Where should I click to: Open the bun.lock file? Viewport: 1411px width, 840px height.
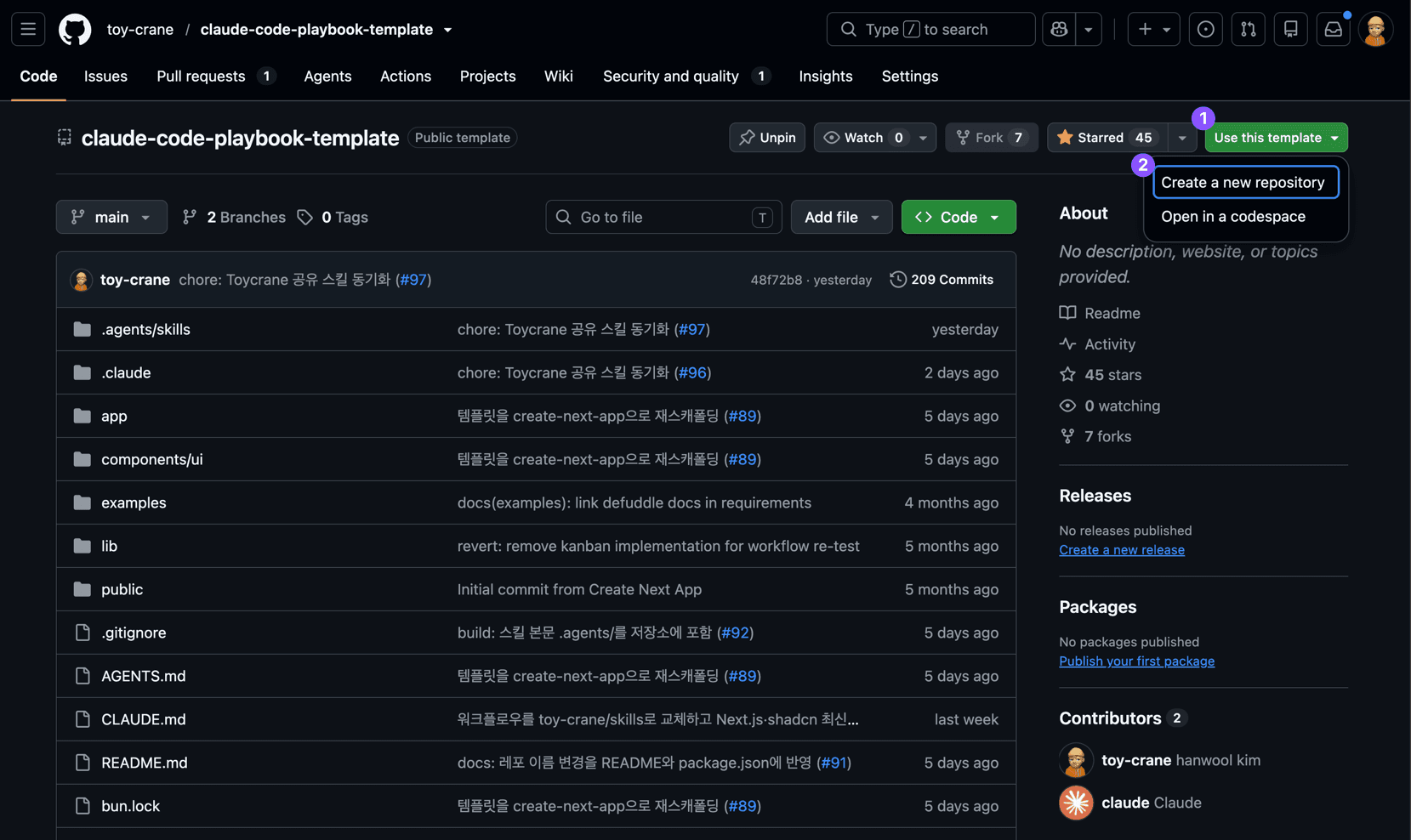click(130, 806)
